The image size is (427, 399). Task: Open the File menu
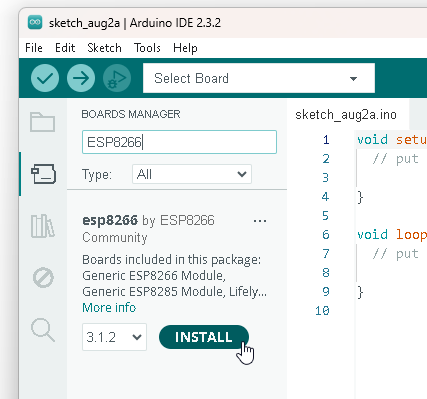click(x=34, y=48)
